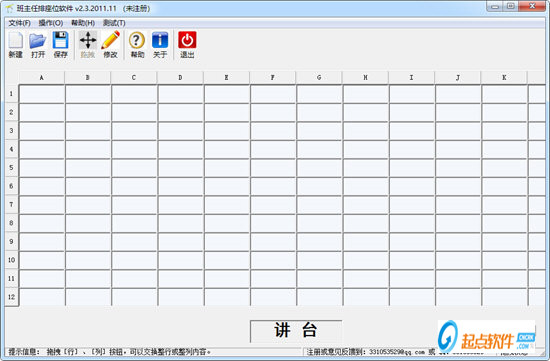
Task: Click the 新建 (New) toolbar icon
Action: (15, 44)
